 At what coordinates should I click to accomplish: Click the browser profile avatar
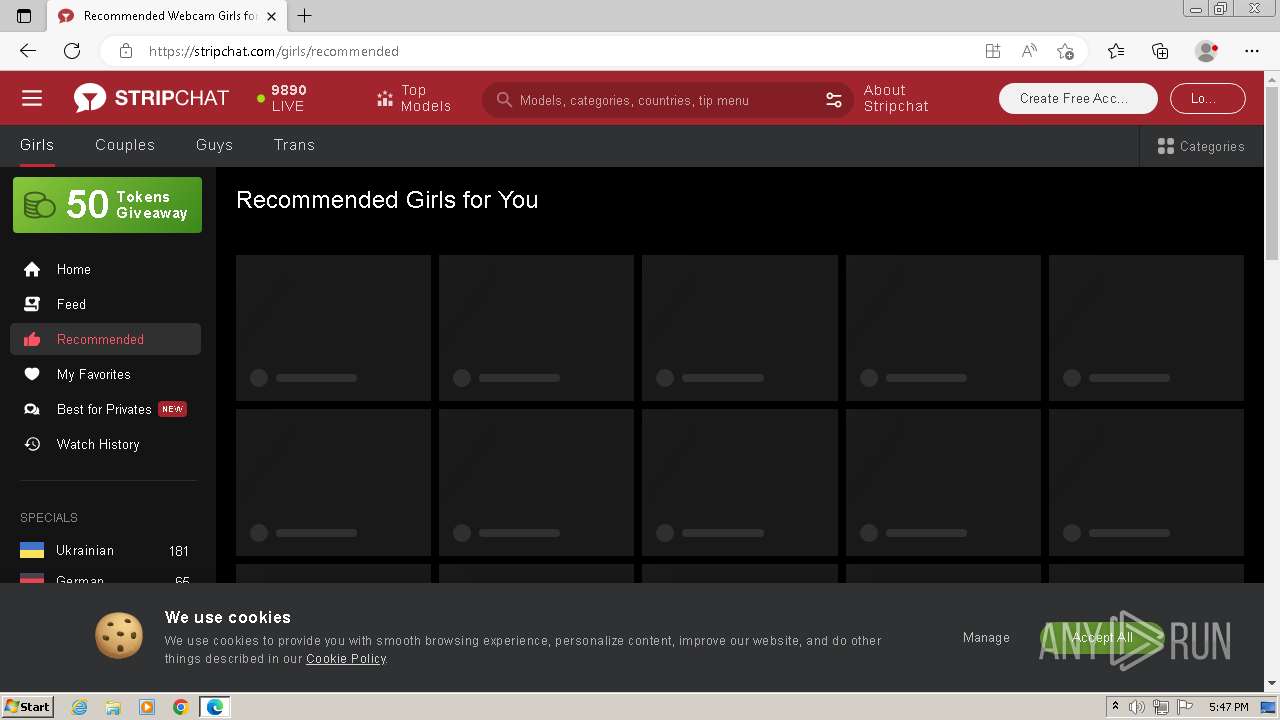1206,51
